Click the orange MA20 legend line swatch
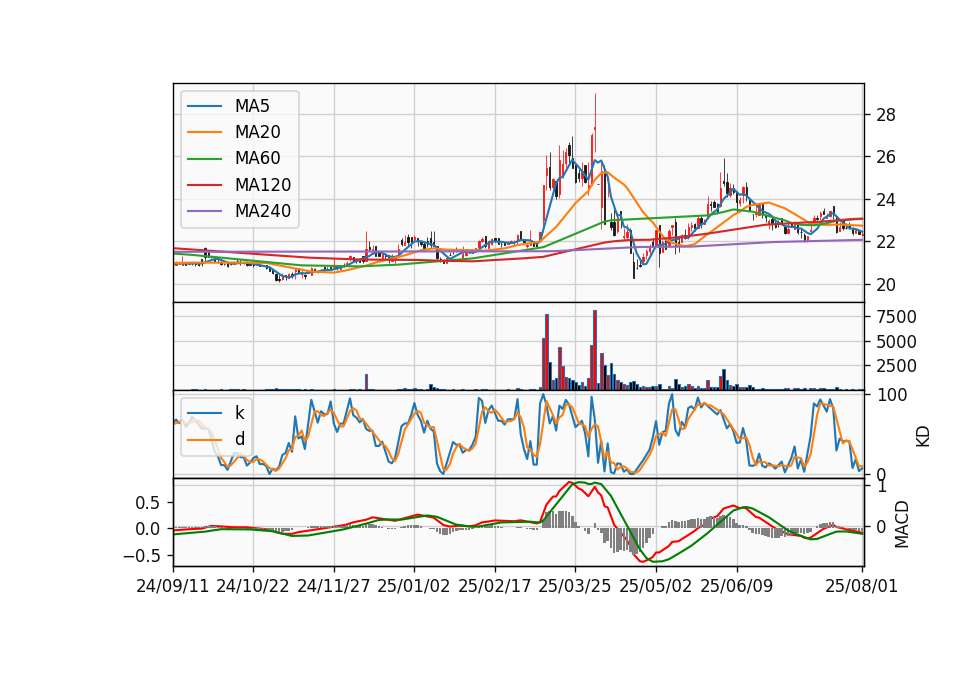Screen dimensions: 960x690 204,132
